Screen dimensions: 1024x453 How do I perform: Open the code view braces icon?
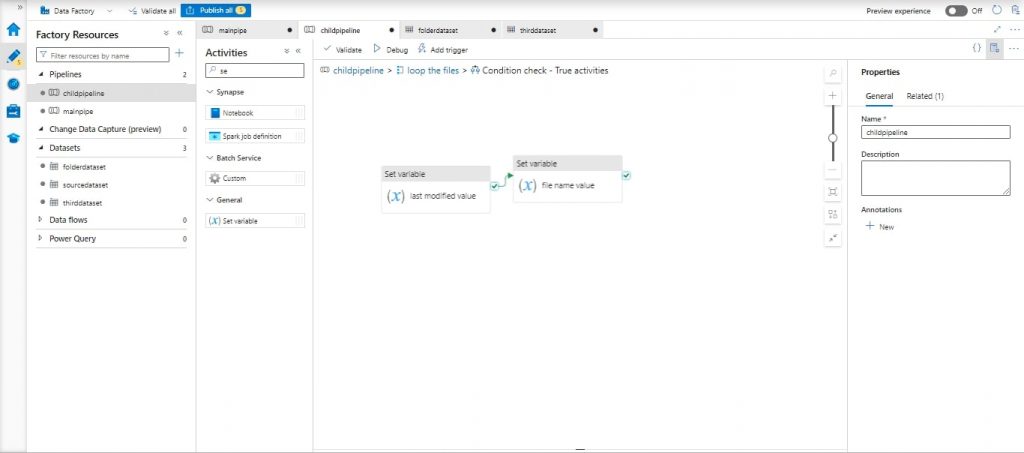pyautogui.click(x=976, y=48)
